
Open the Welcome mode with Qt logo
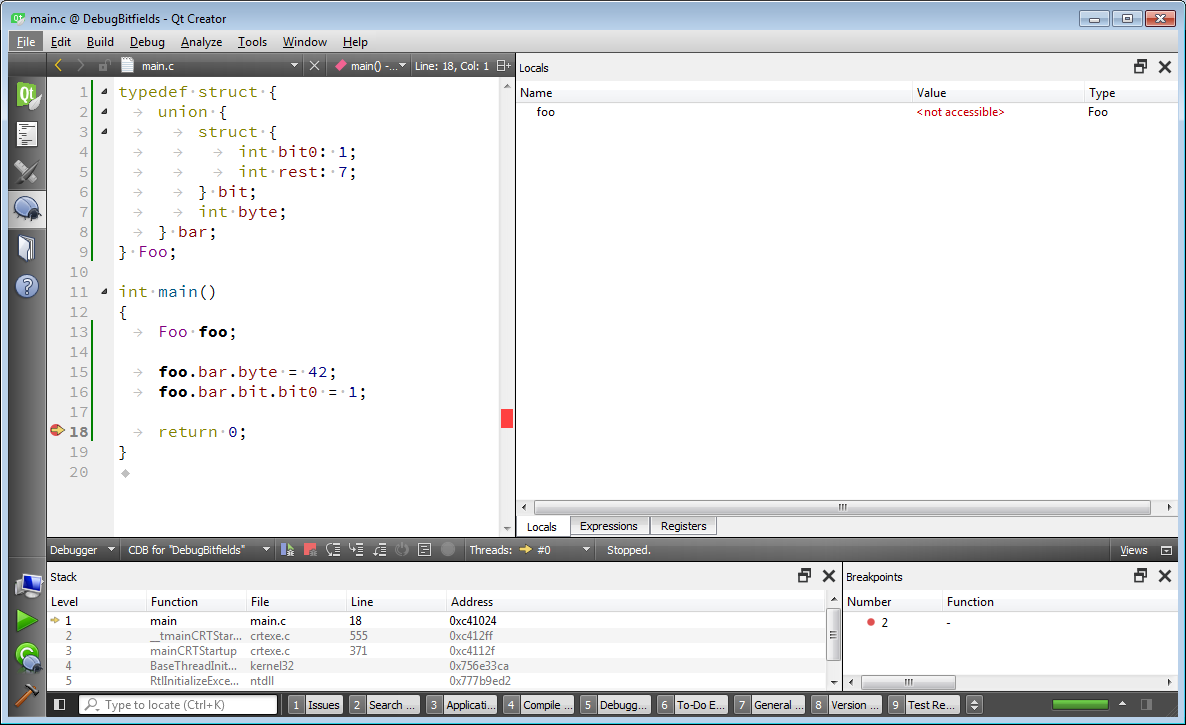27,97
